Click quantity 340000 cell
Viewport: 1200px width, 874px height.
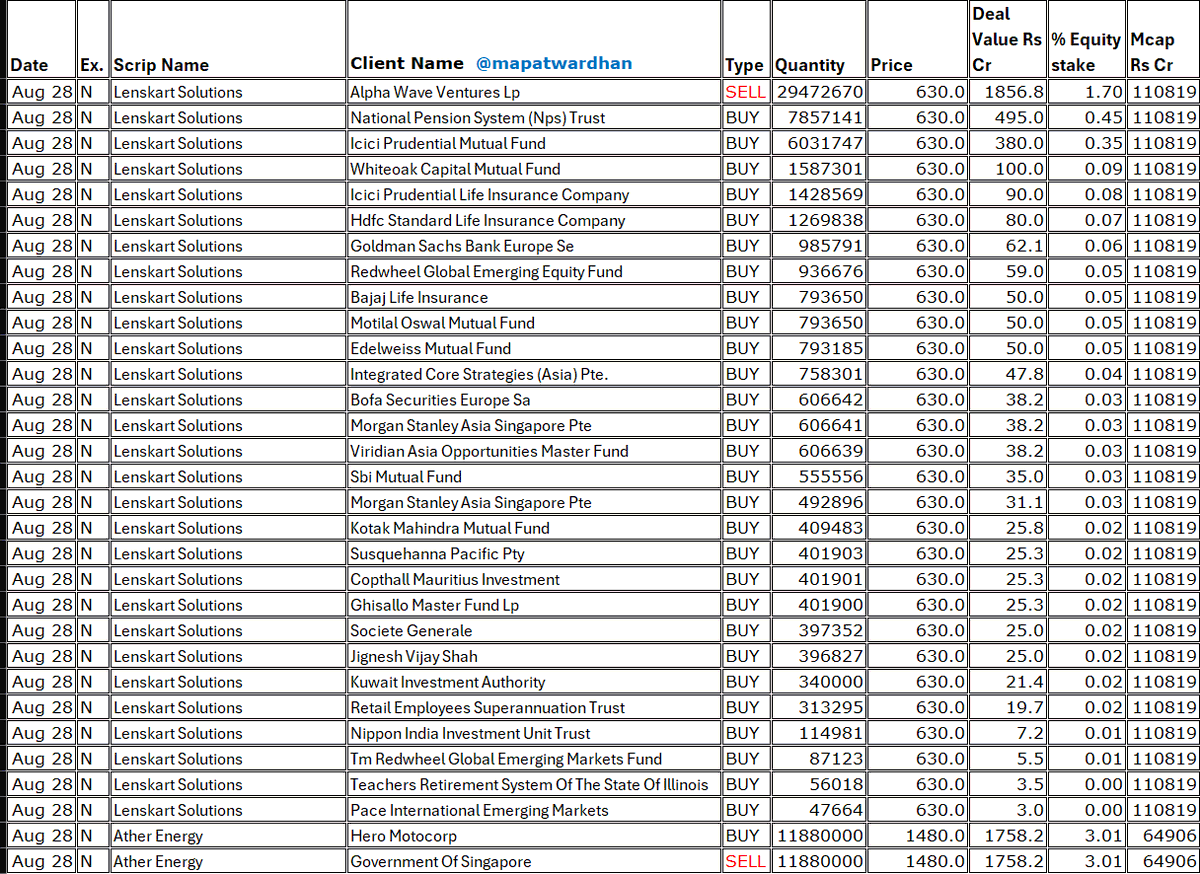[x=820, y=682]
